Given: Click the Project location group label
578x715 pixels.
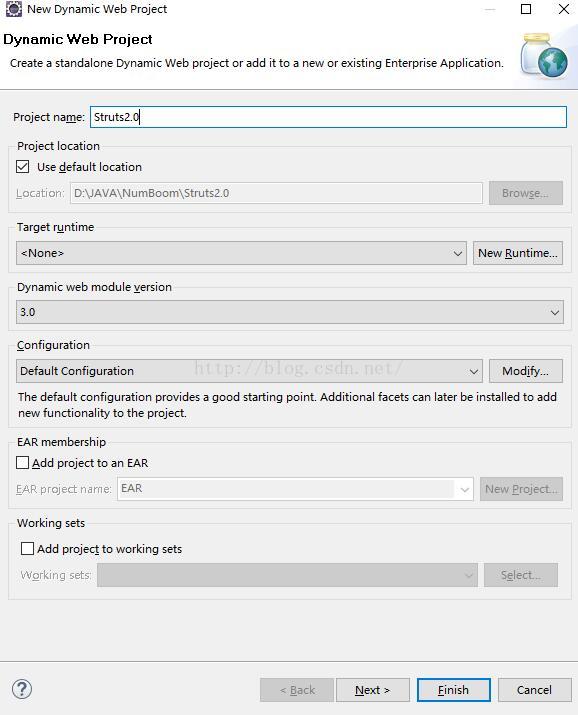Looking at the screenshot, I should (x=58, y=146).
